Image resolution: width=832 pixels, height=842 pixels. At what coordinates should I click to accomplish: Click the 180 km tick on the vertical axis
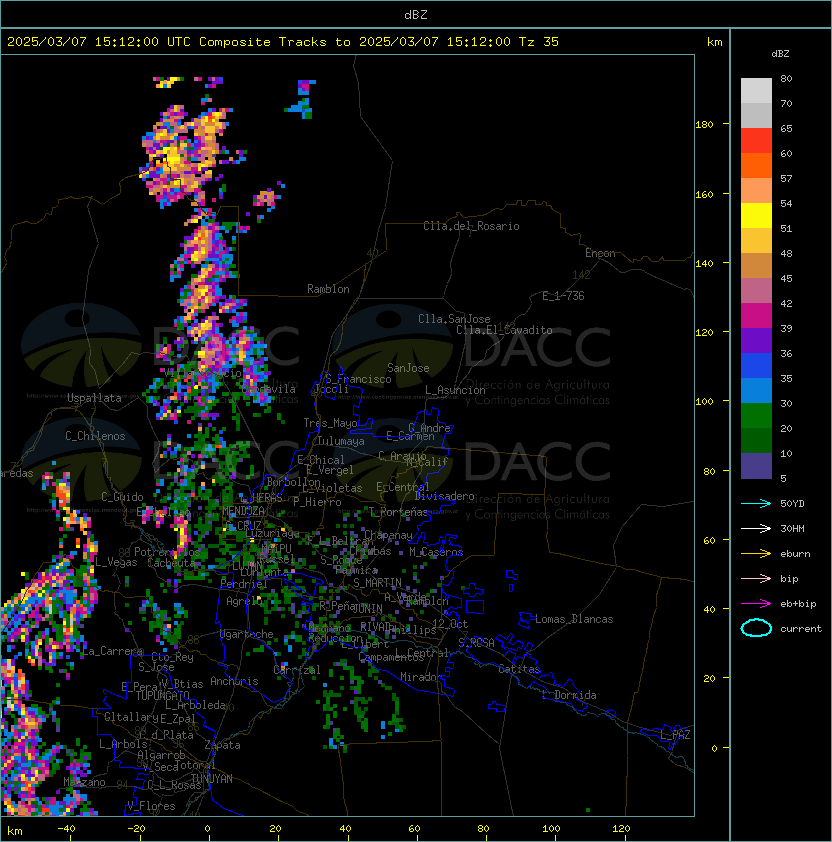(704, 125)
